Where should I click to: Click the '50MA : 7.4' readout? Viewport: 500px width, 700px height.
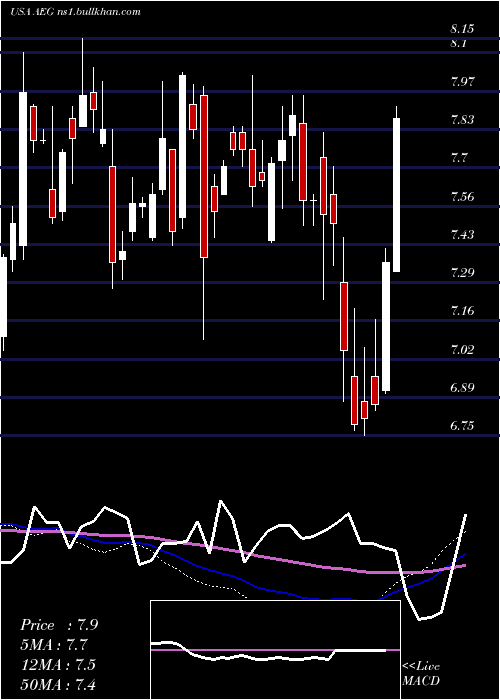[59, 684]
